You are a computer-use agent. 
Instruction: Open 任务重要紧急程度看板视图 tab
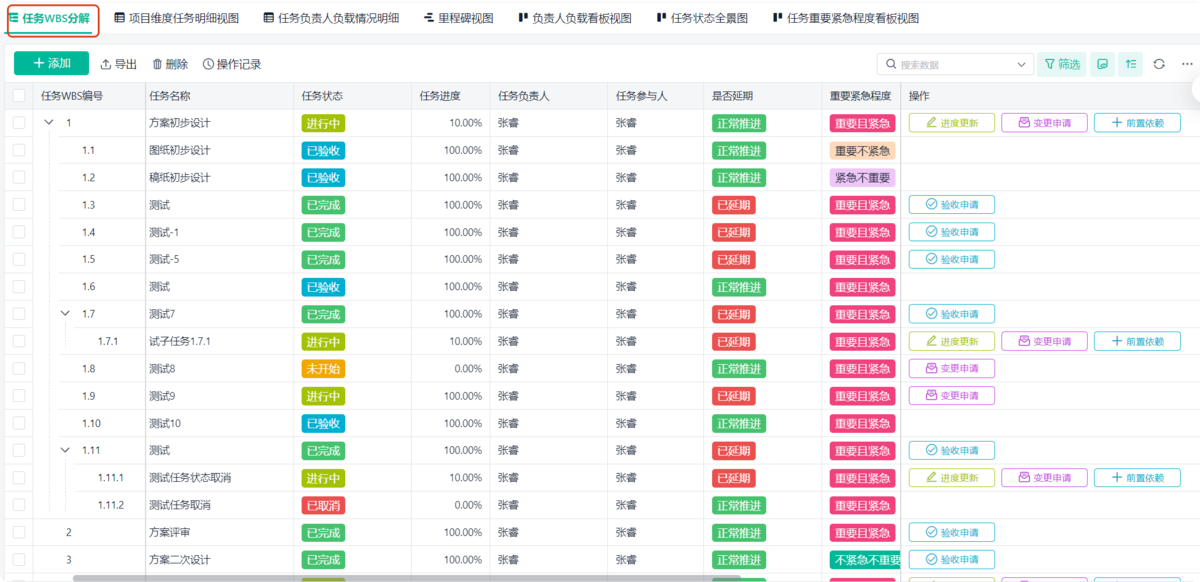point(846,18)
